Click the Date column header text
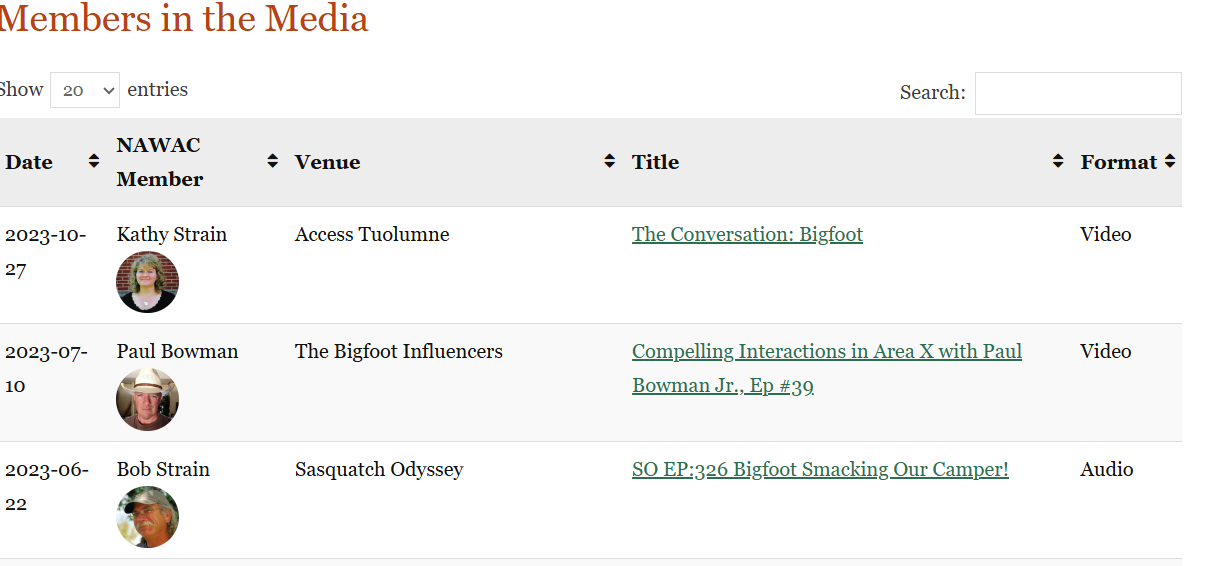Viewport: 1208px width, 566px height. click(29, 162)
